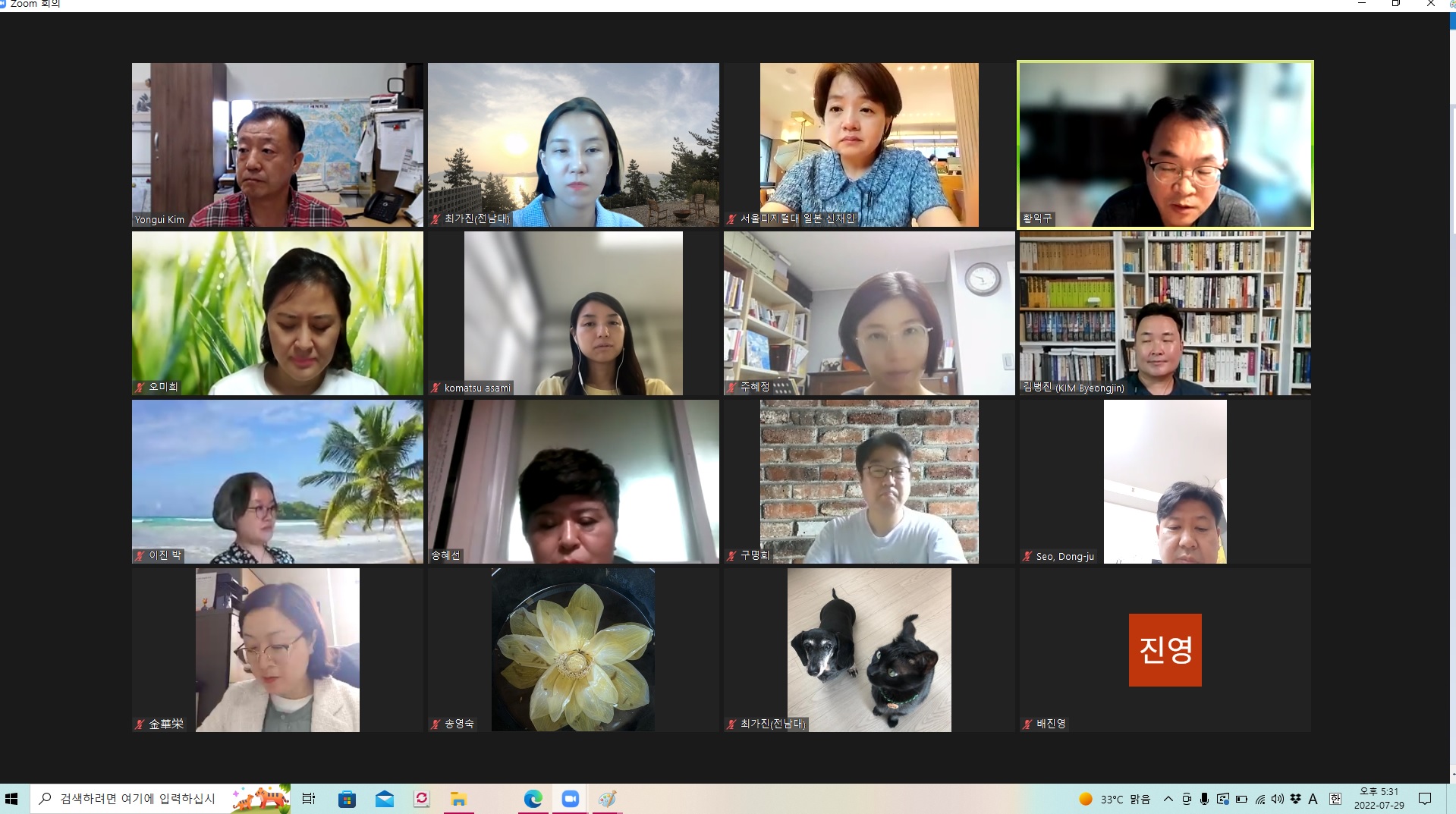Expand the hidden tray icons chevron
Viewport: 1456px width, 814px height.
[1168, 799]
